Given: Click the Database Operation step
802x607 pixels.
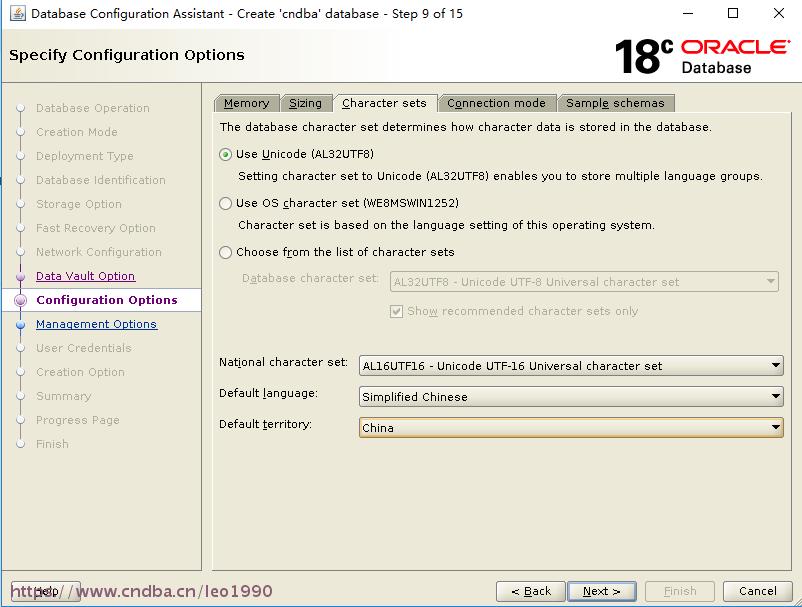Looking at the screenshot, I should (93, 108).
